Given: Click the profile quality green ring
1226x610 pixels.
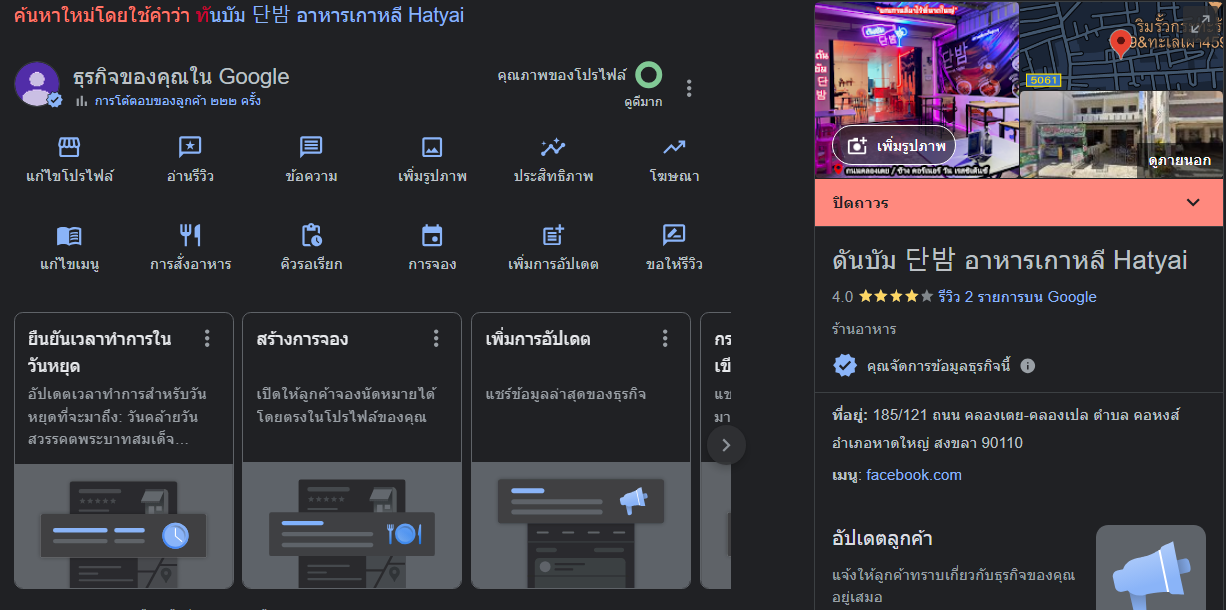Looking at the screenshot, I should (x=649, y=75).
